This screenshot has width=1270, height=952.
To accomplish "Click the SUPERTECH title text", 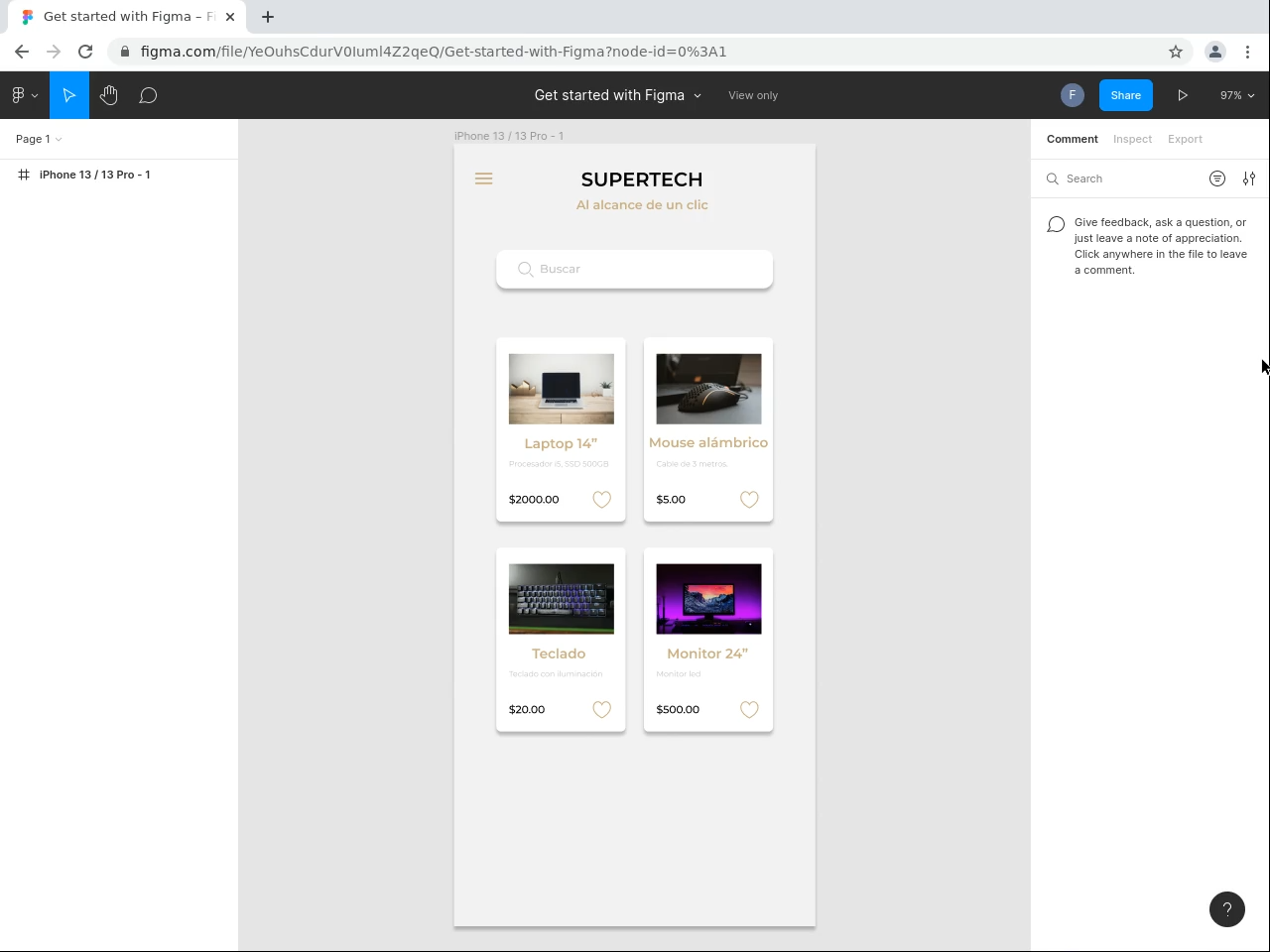I will pyautogui.click(x=642, y=179).
